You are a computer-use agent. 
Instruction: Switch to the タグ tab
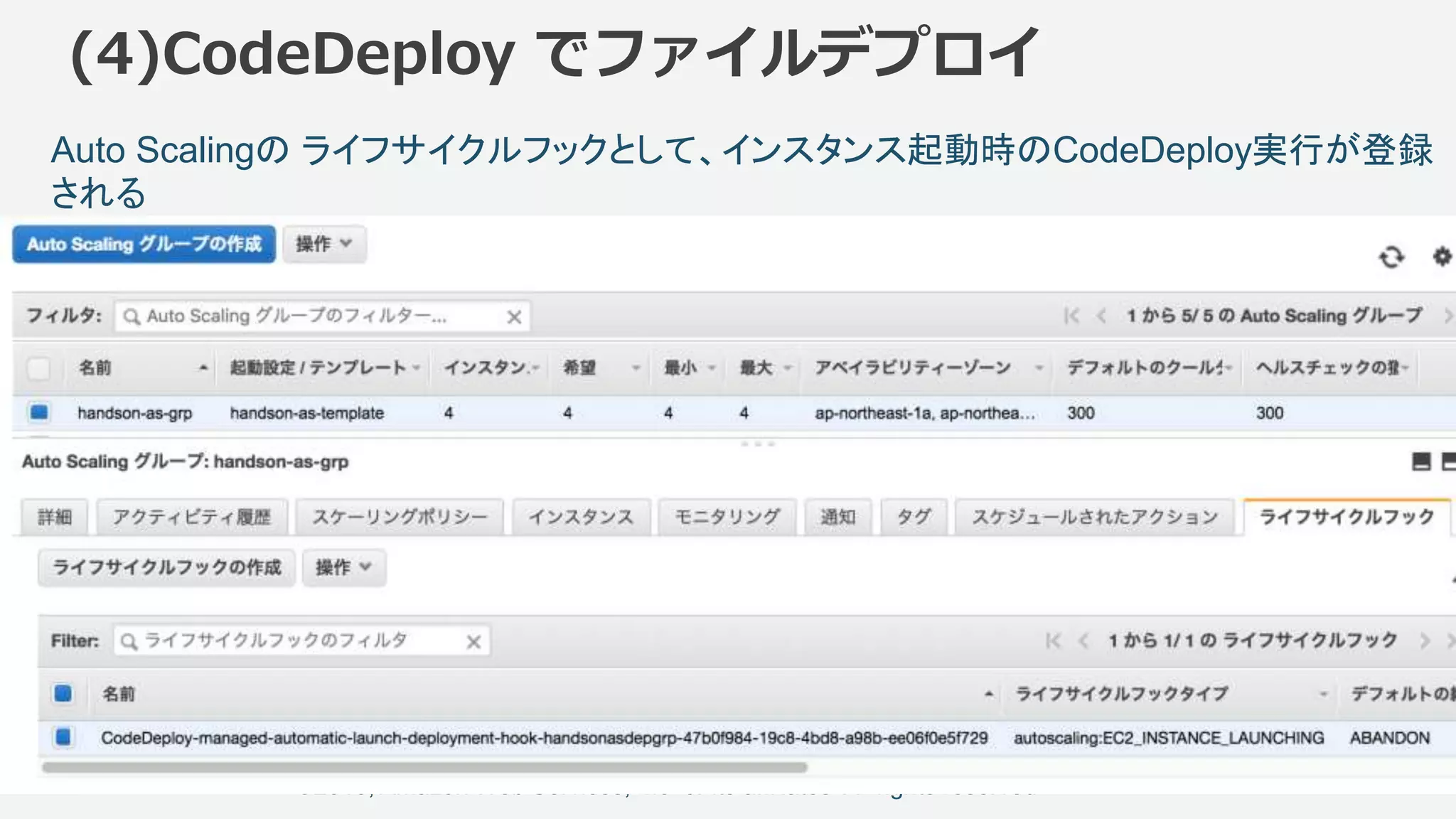coord(914,517)
